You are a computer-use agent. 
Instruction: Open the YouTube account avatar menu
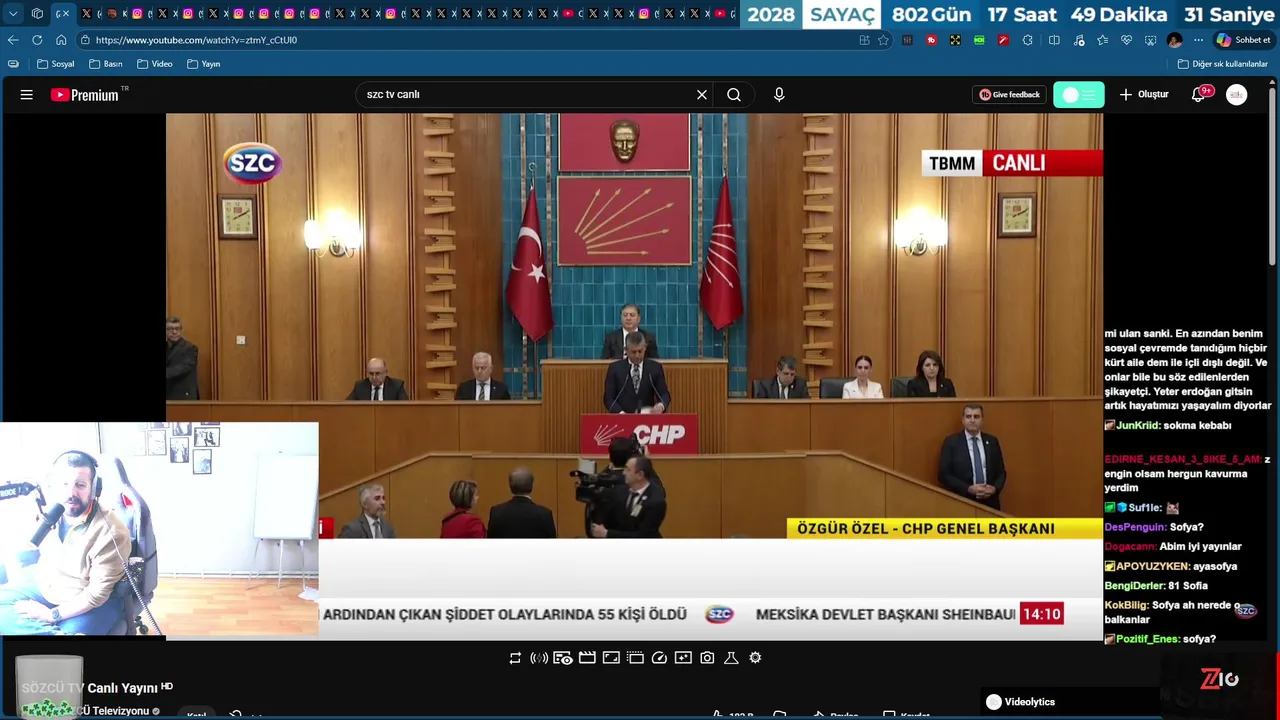tap(1237, 95)
